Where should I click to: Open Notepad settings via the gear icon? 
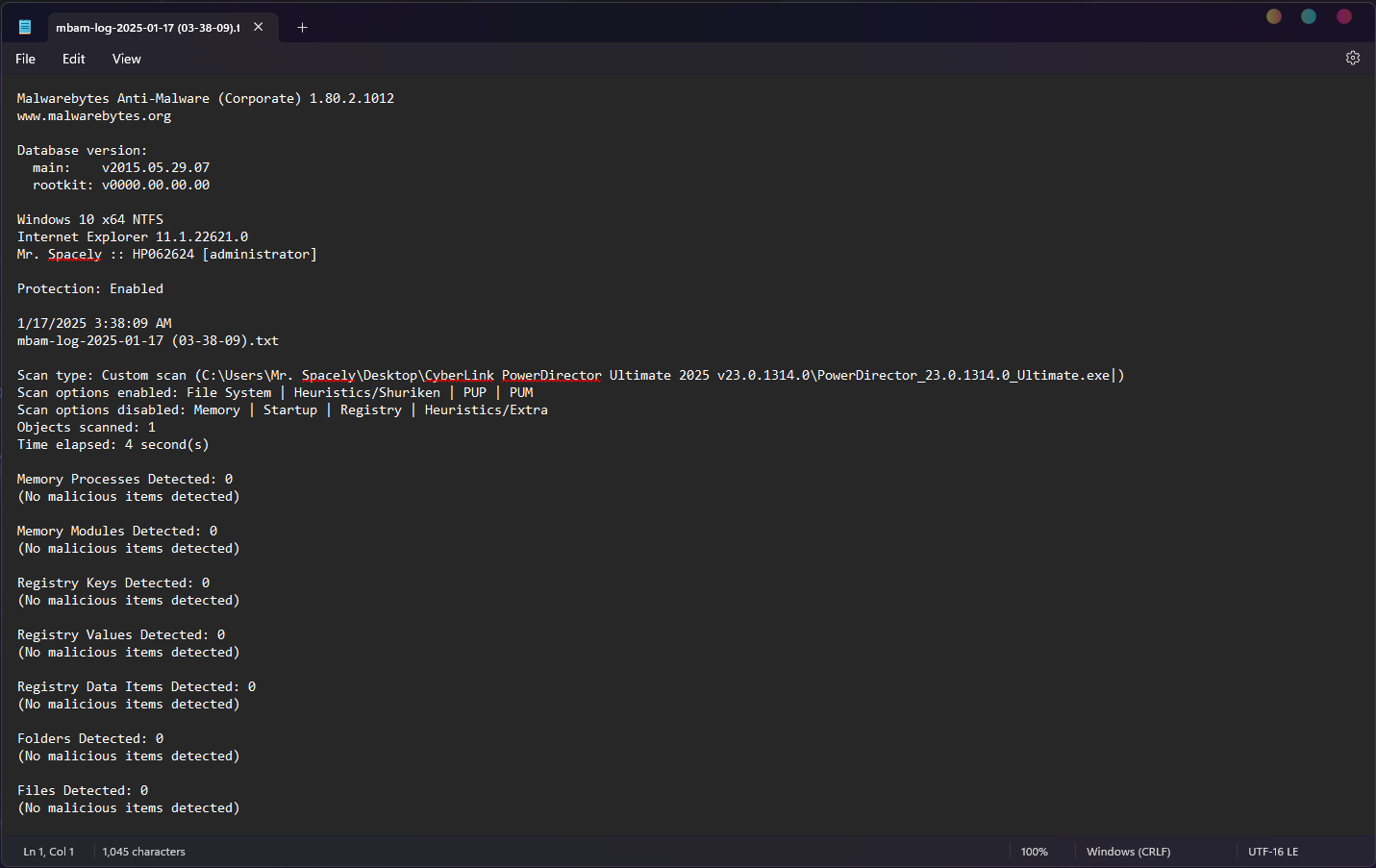tap(1352, 58)
